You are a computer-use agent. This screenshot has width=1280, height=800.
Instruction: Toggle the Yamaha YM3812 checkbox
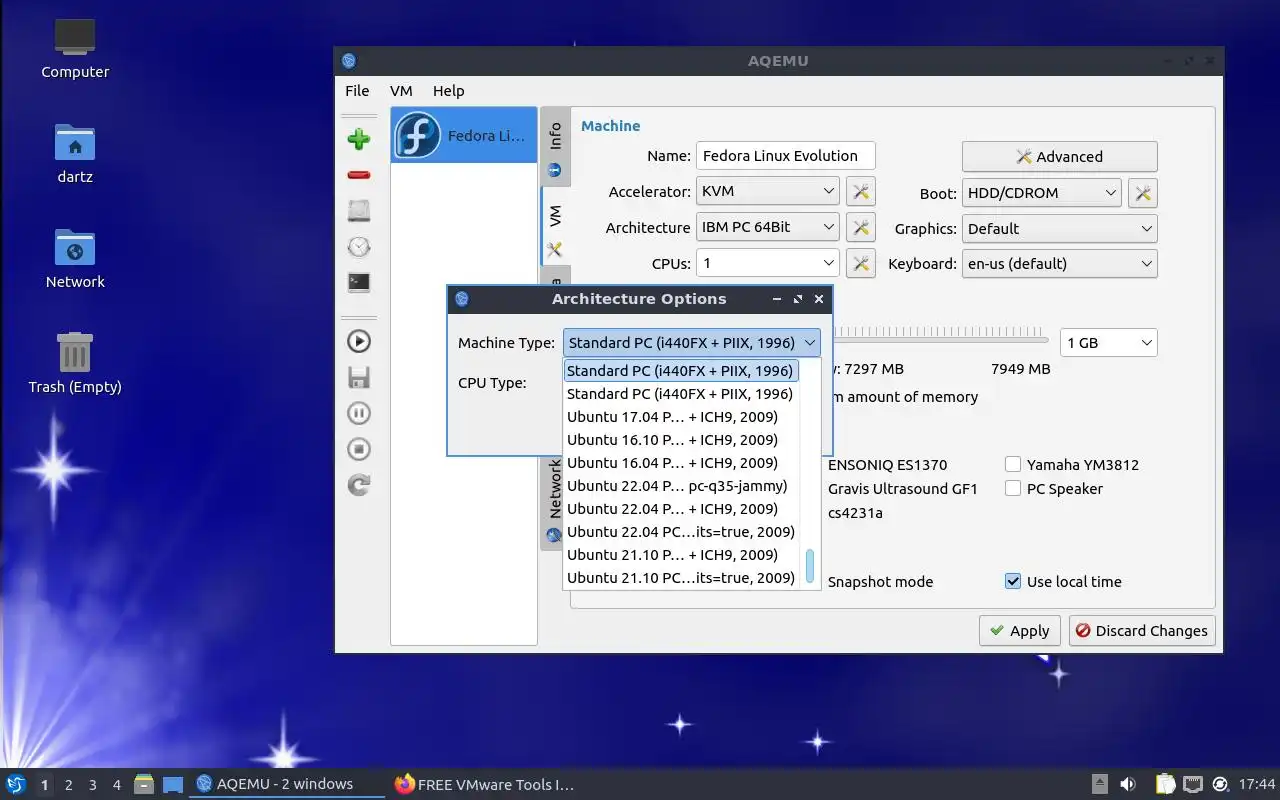click(x=1013, y=465)
